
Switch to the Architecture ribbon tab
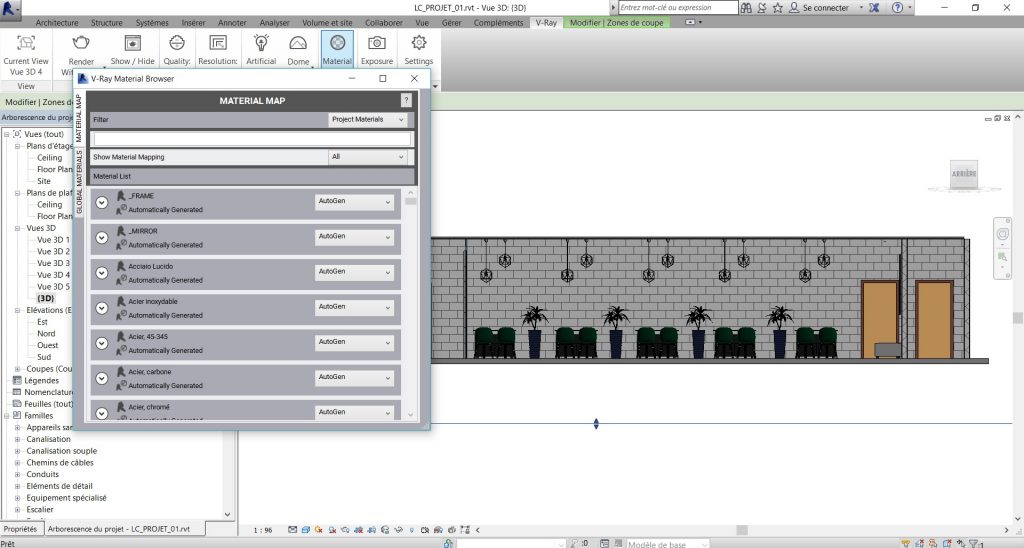[x=57, y=22]
